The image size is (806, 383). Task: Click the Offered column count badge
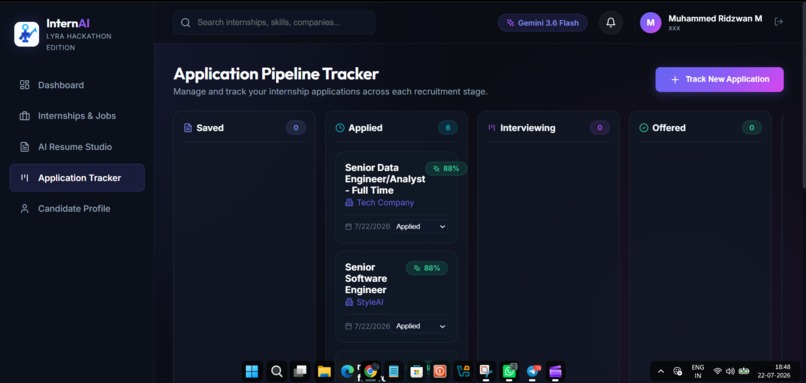[x=752, y=127]
